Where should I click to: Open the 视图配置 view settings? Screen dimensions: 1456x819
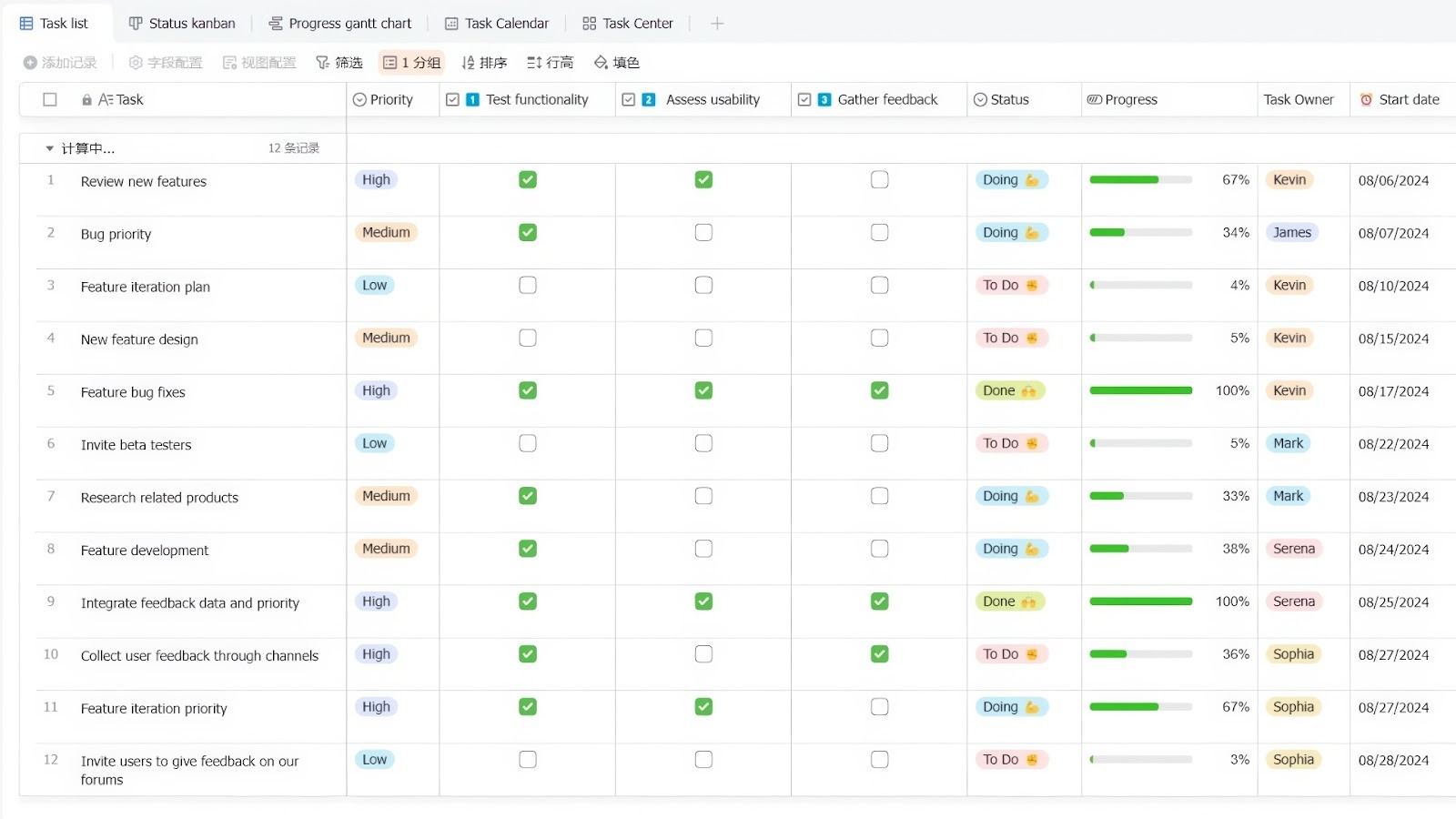tap(258, 62)
